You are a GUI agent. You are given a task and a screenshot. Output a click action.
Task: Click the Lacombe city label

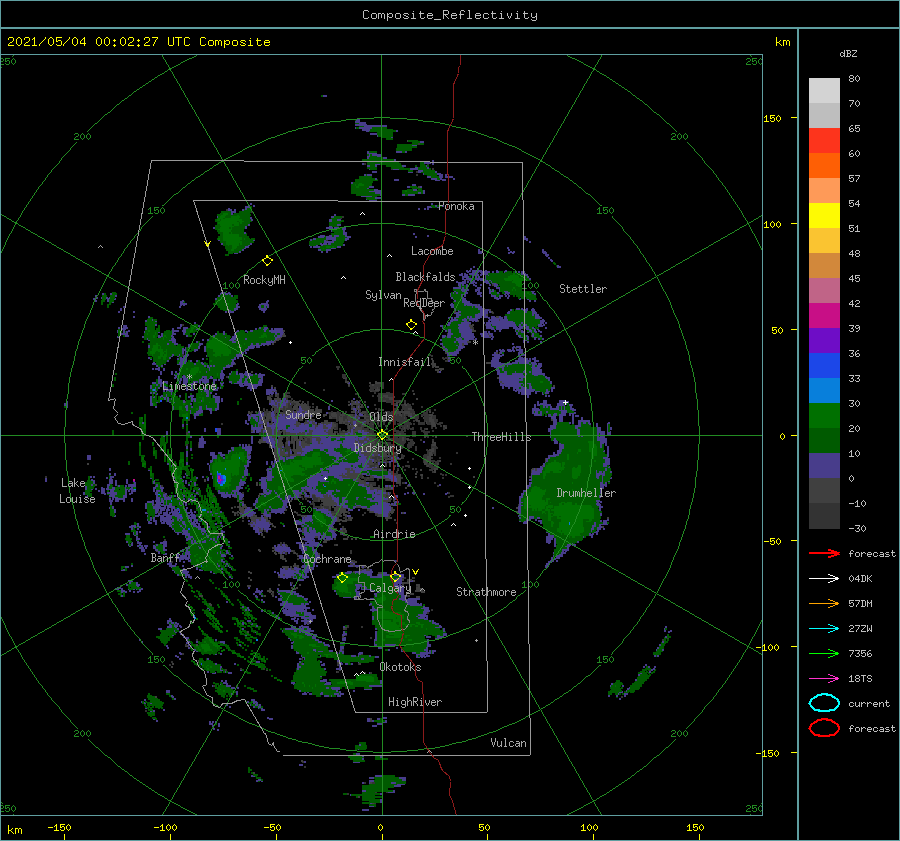(432, 251)
